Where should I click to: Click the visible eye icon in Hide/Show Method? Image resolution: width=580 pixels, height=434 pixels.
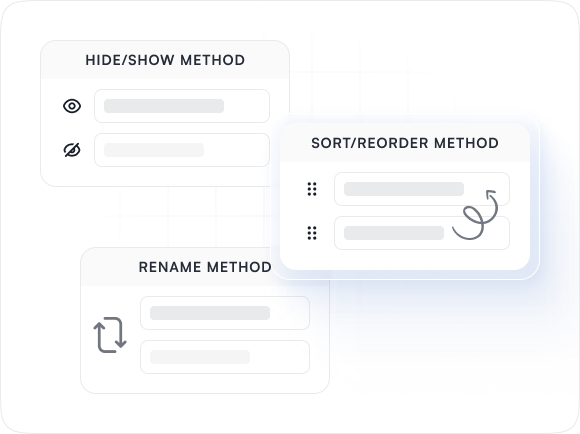pos(72,106)
